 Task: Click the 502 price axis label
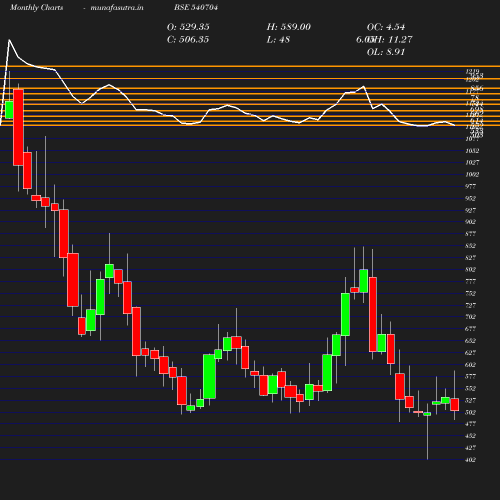(x=470, y=412)
